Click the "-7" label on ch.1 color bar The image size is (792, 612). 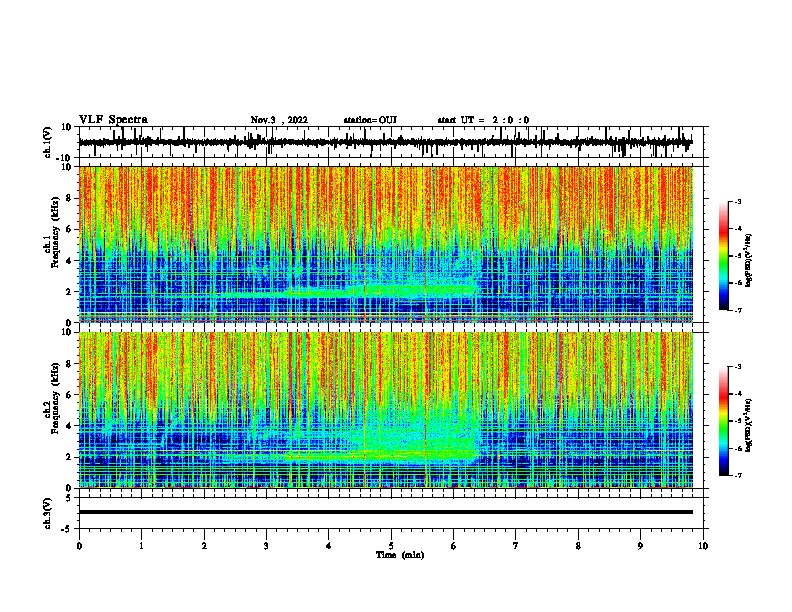[x=737, y=310]
